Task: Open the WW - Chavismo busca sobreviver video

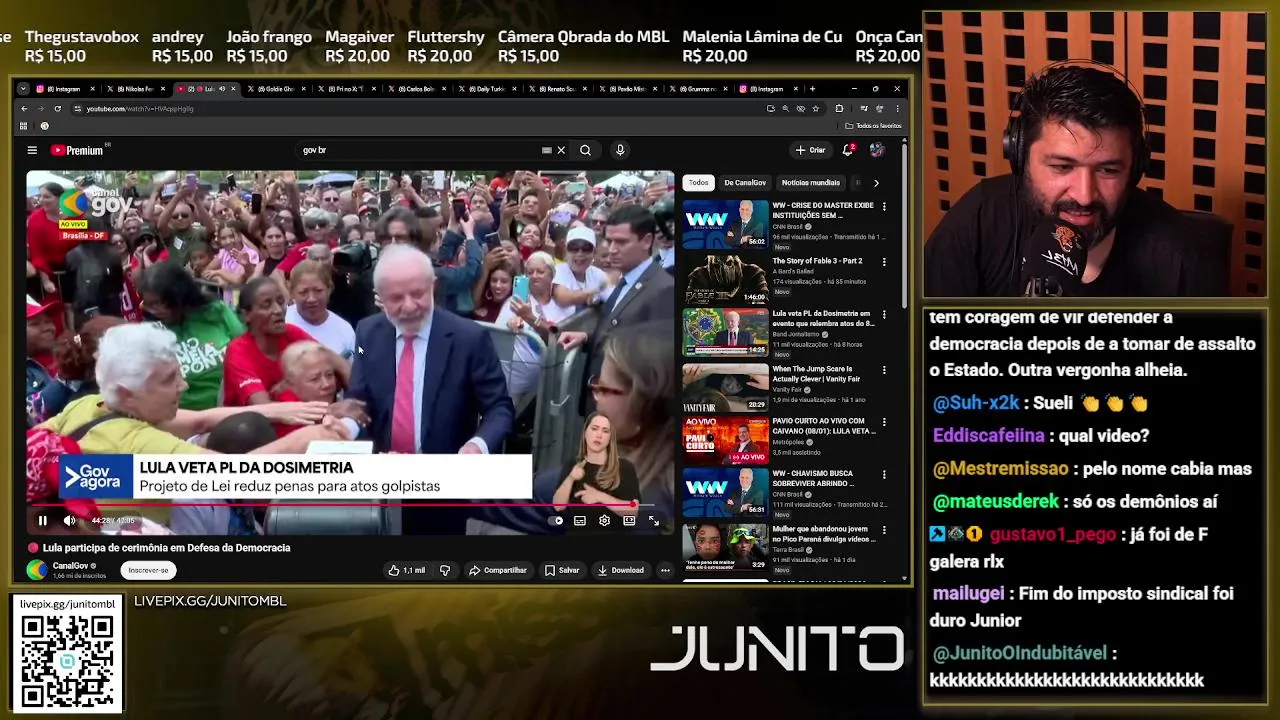Action: pyautogui.click(x=725, y=494)
